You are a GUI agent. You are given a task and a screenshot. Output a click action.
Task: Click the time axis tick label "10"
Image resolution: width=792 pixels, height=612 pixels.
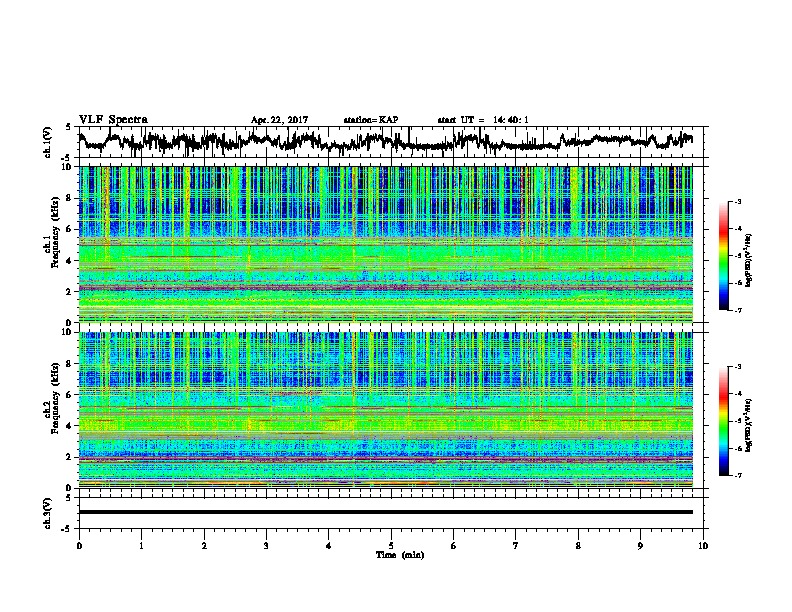point(703,546)
